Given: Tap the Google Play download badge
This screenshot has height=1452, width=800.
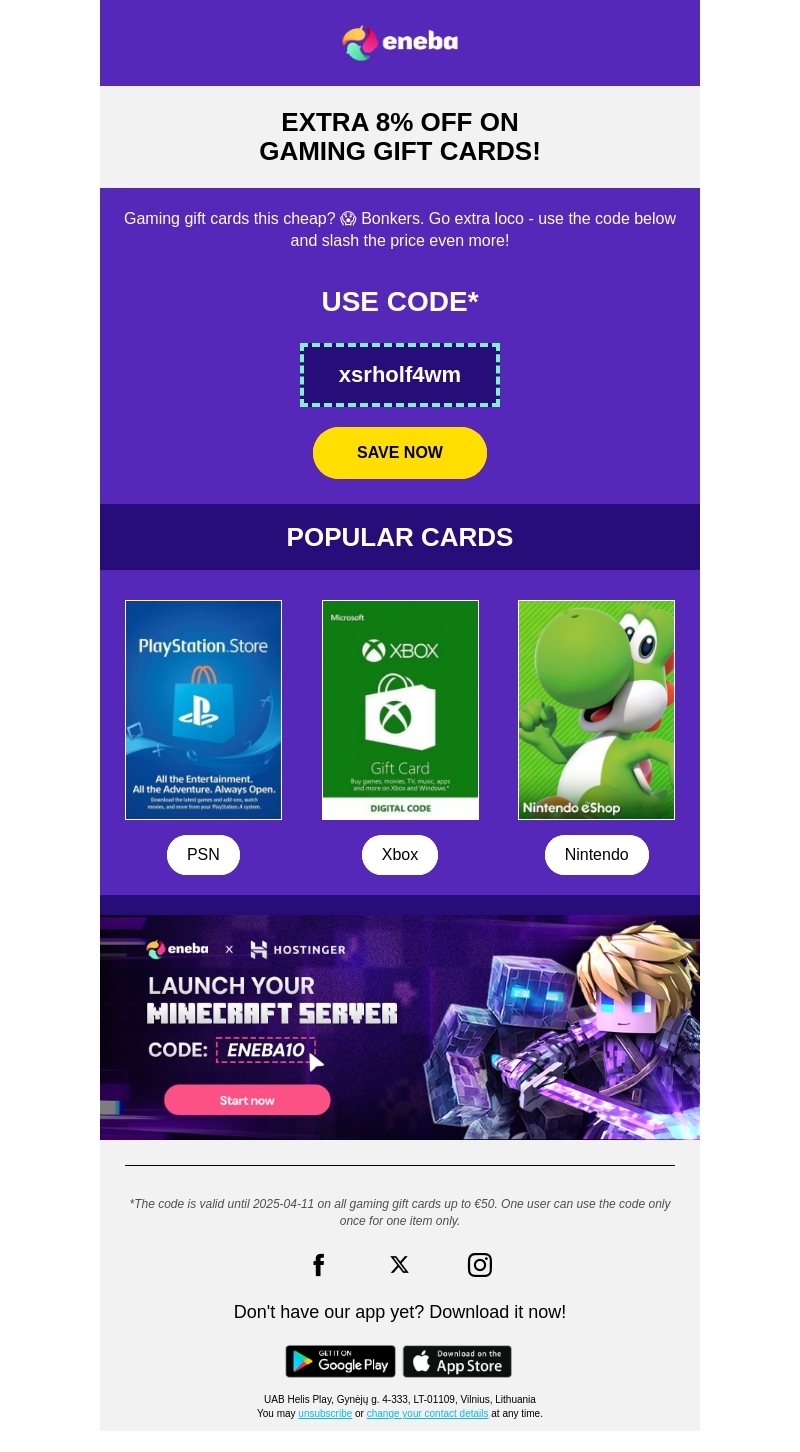Looking at the screenshot, I should coord(340,1361).
